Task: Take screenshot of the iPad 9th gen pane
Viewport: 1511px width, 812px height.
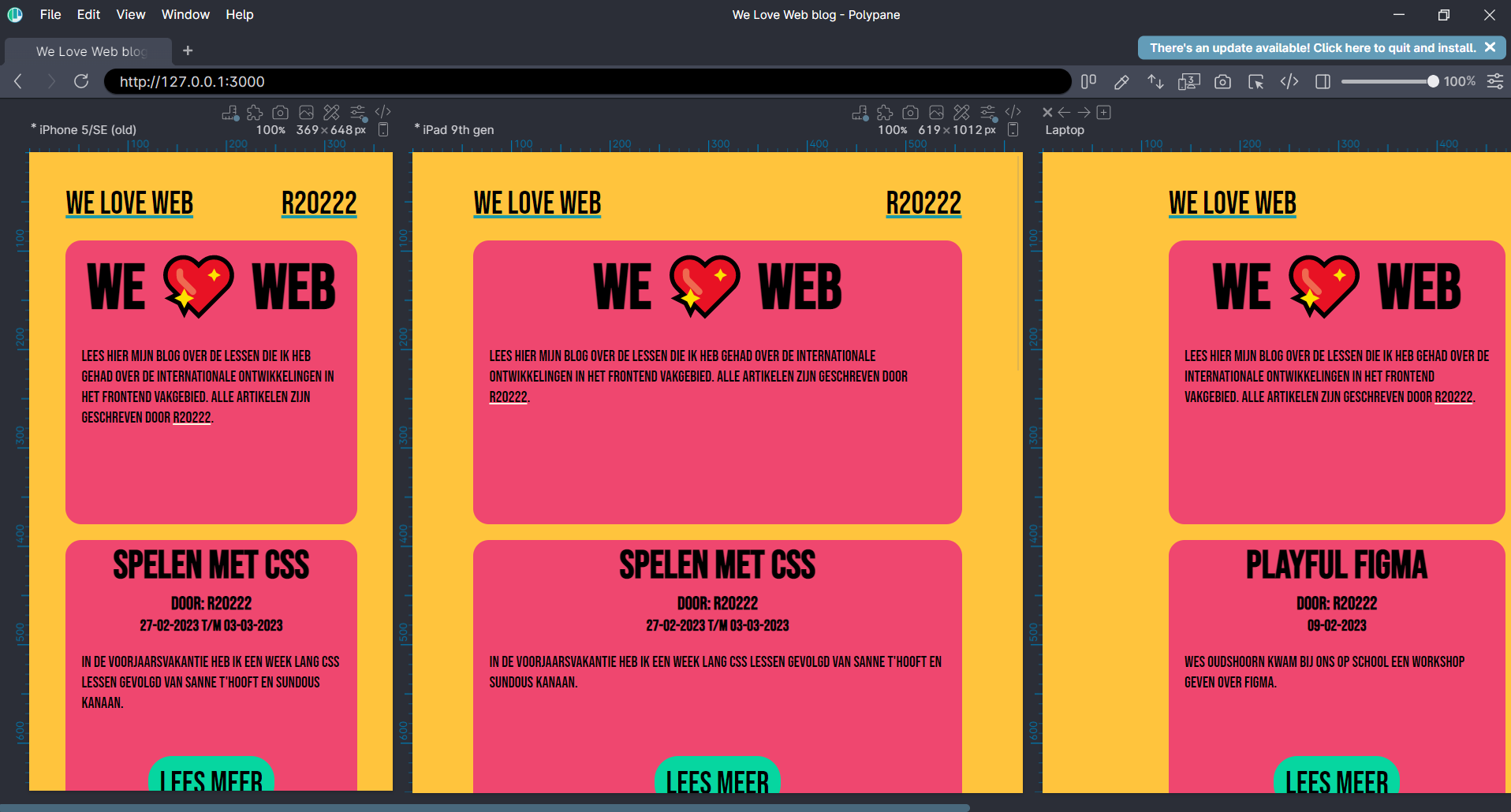Action: [910, 113]
